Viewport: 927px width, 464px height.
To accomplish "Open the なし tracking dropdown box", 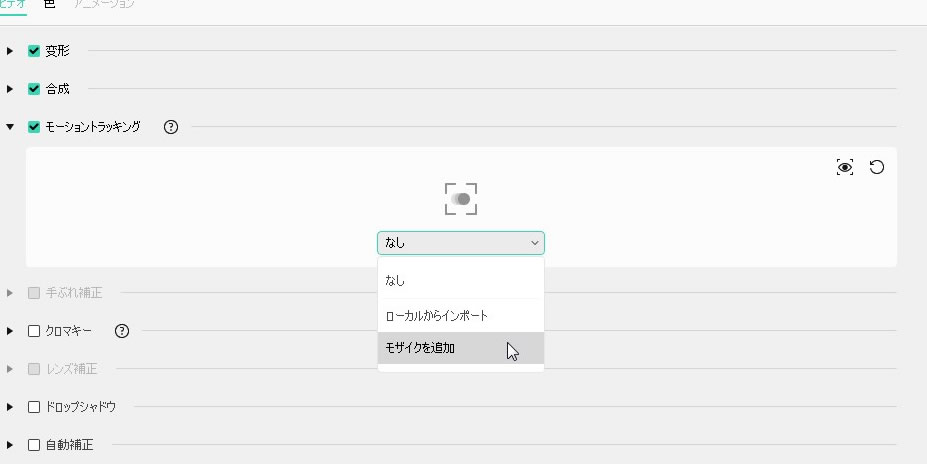I will tap(461, 243).
